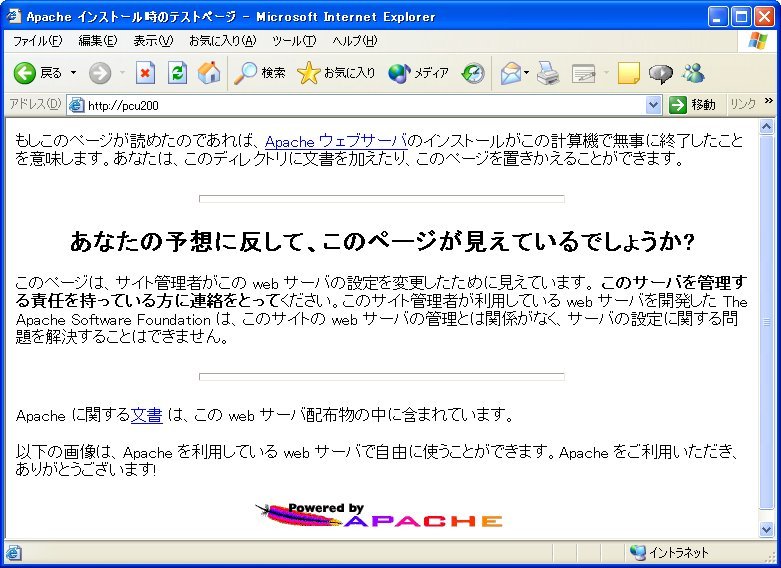Open the History clock icon
Viewport: 781px width, 568px height.
pyautogui.click(x=473, y=74)
